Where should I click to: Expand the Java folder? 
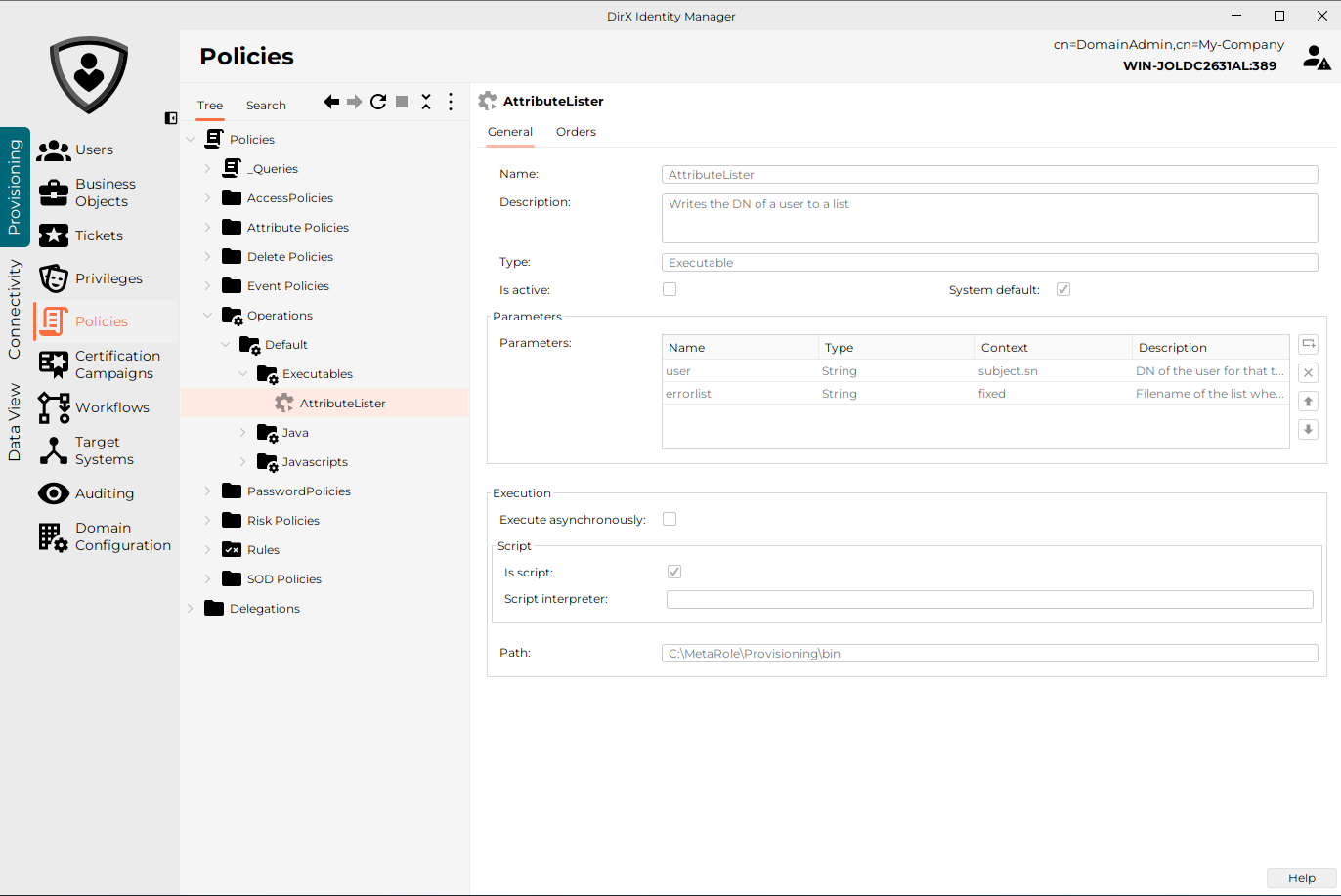pos(242,432)
